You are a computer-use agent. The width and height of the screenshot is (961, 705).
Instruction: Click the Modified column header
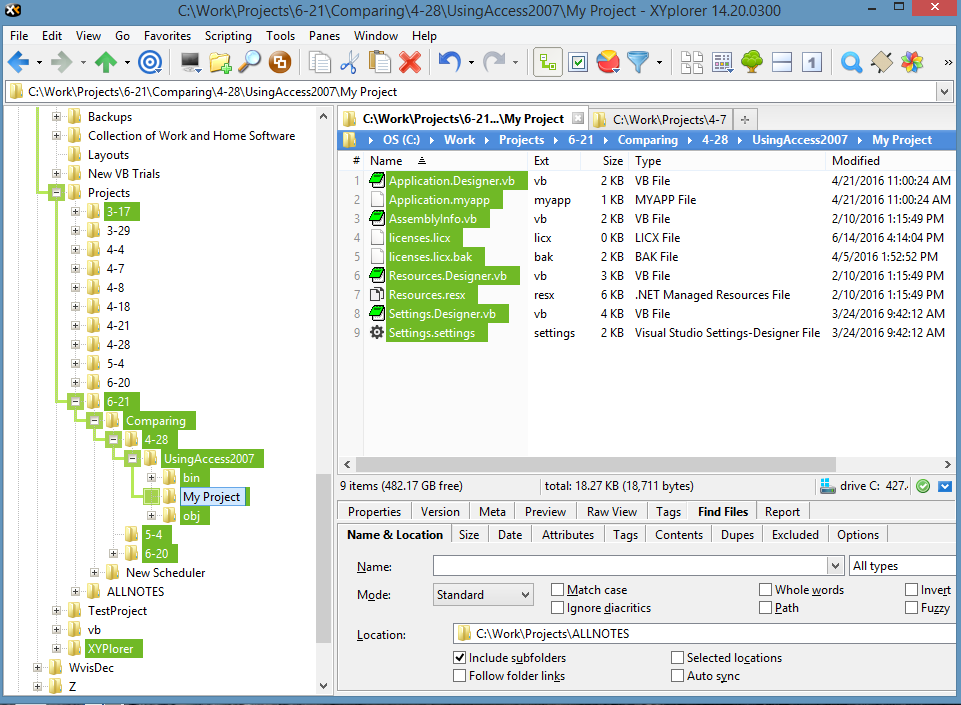[855, 160]
